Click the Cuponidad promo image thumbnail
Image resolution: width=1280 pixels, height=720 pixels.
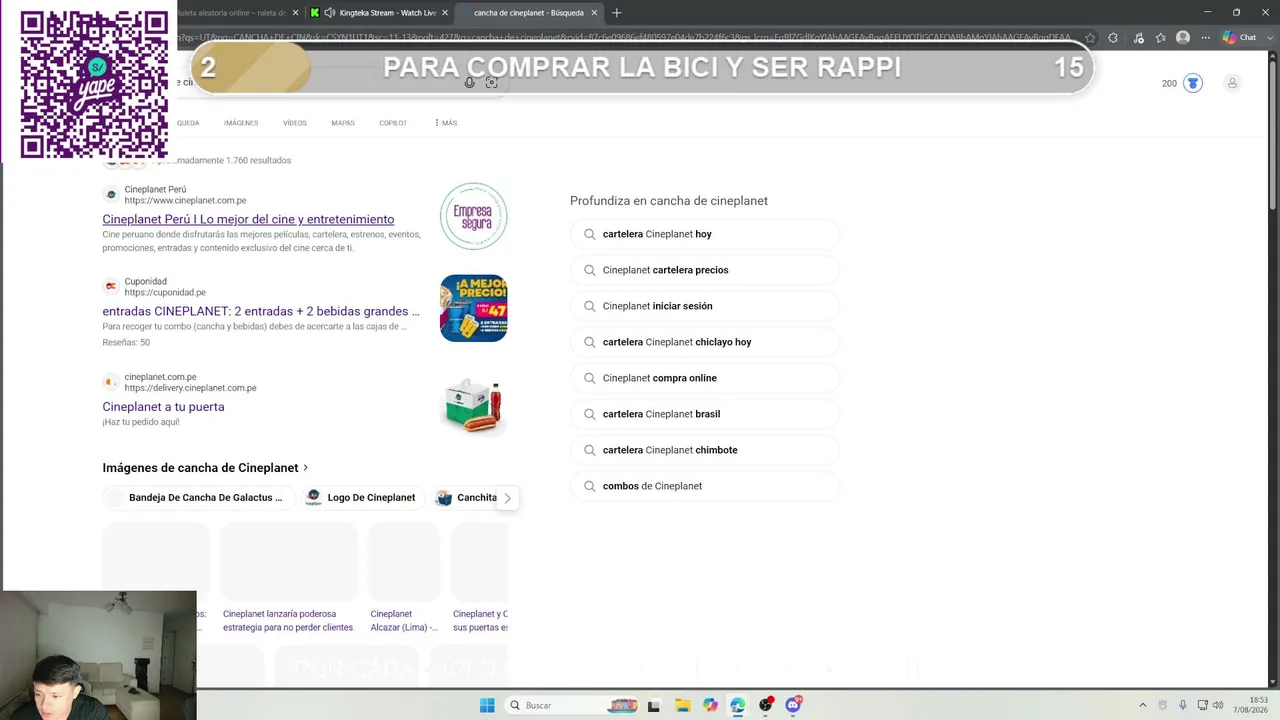click(x=474, y=308)
